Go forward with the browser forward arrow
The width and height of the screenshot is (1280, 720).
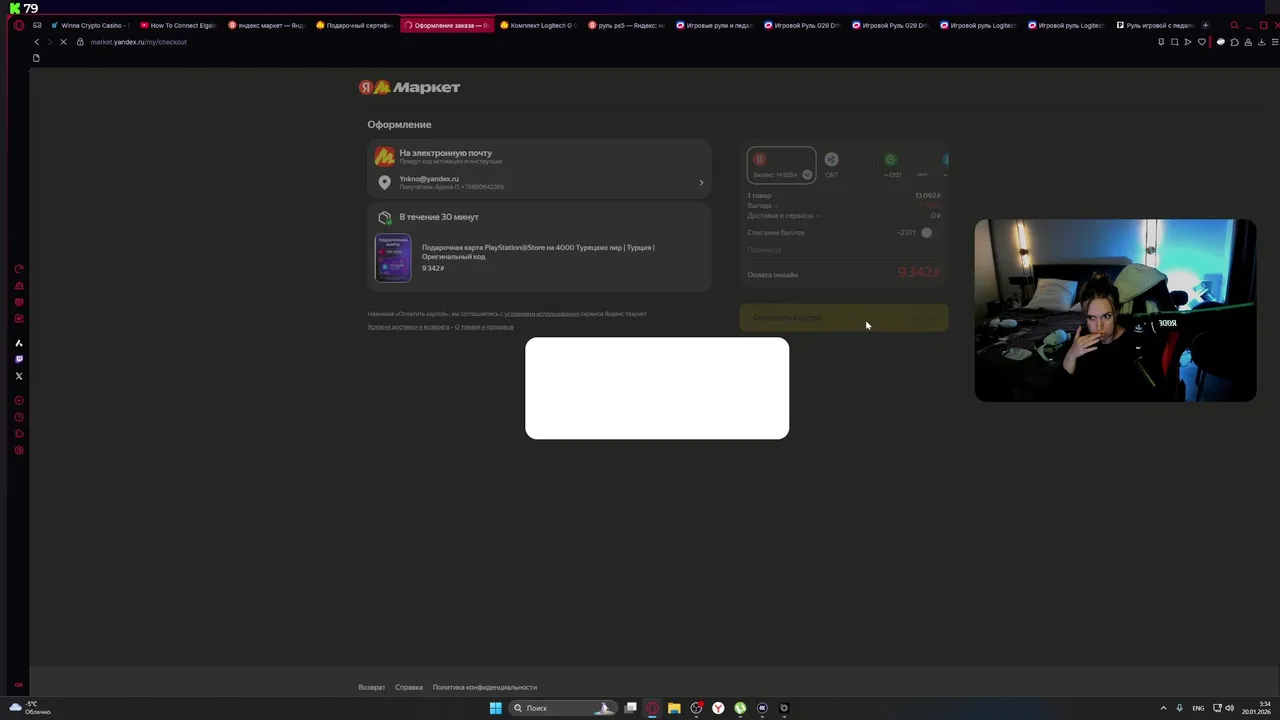coord(50,42)
